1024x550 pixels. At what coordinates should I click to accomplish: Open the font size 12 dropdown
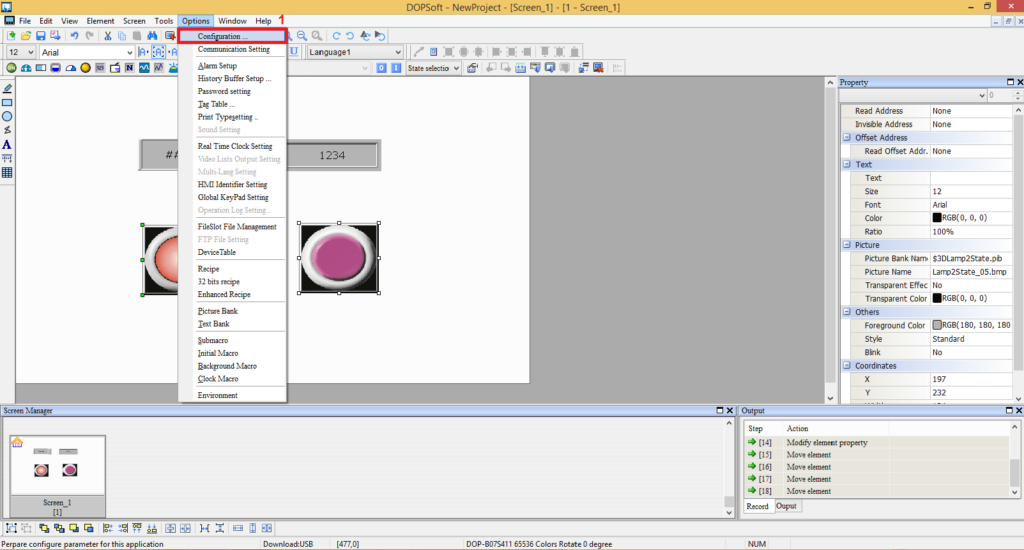pos(30,52)
